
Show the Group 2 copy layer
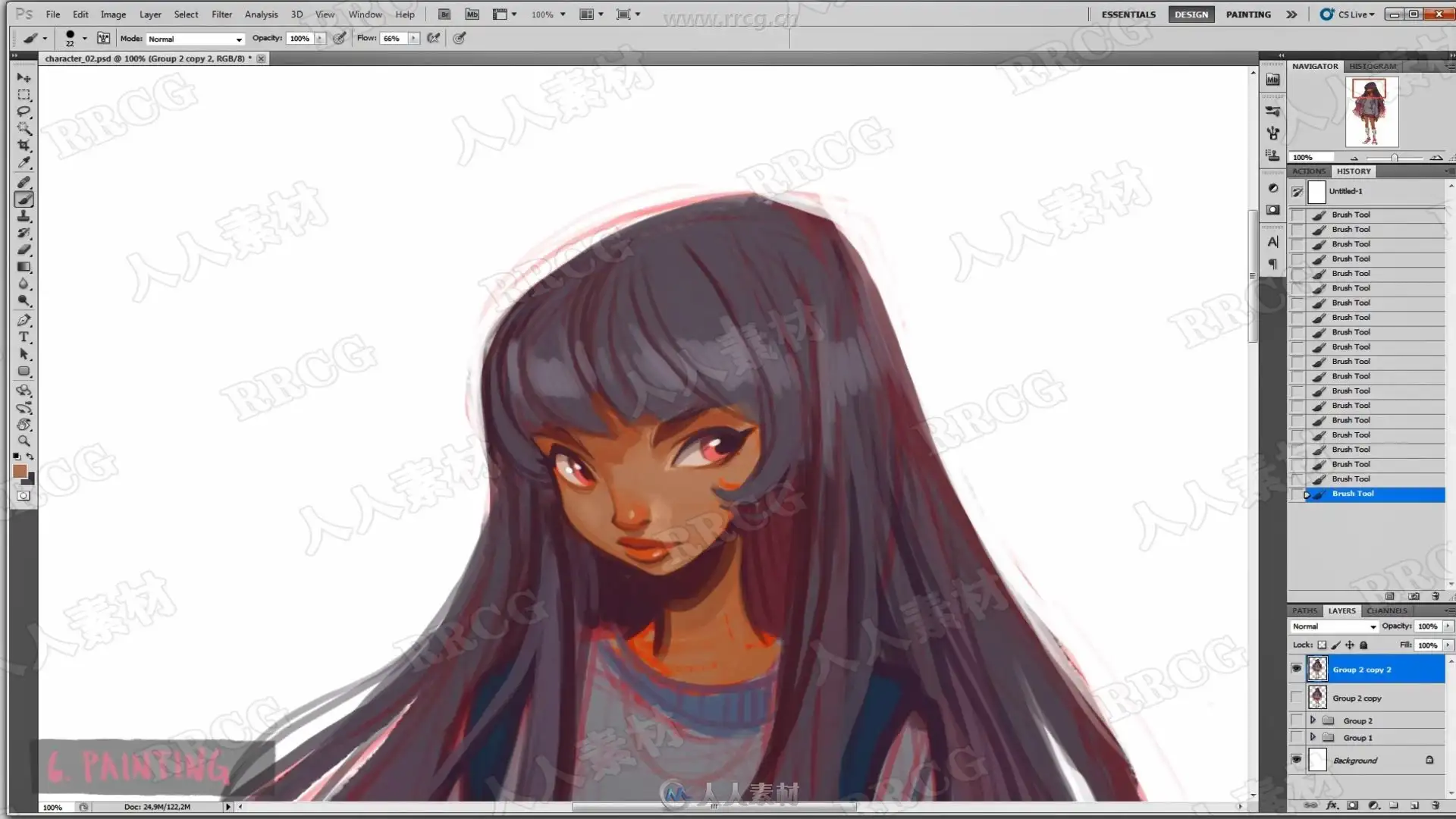[1296, 698]
